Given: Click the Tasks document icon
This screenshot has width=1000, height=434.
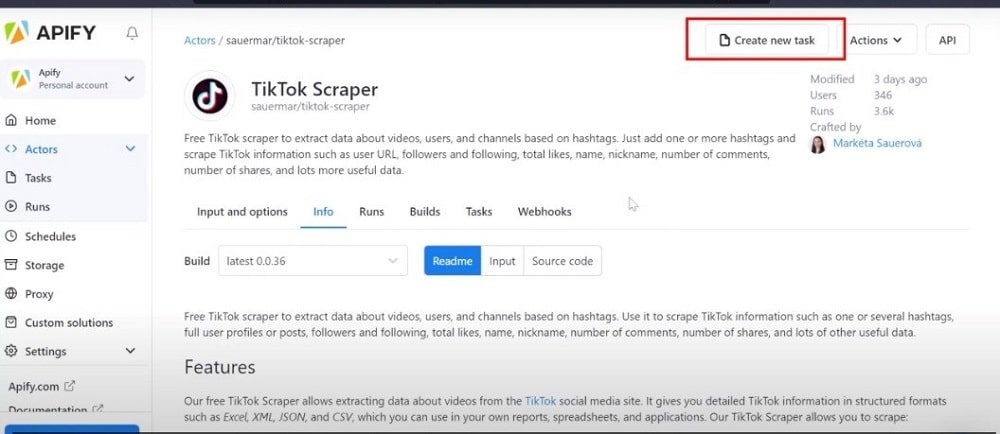Looking at the screenshot, I should (x=11, y=178).
